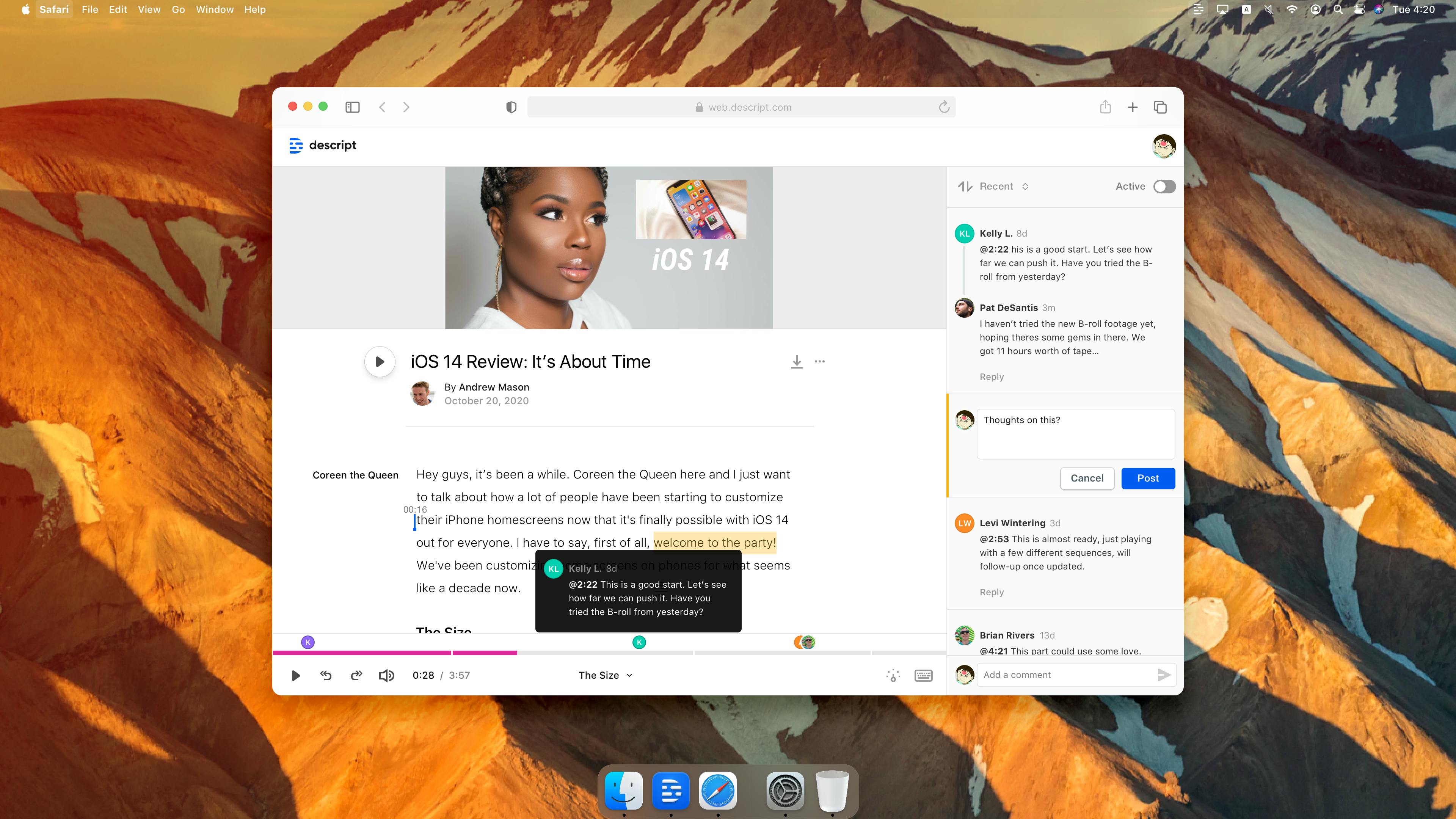Viewport: 1456px width, 819px height.
Task: Click the highlighted 'welcome to the party!' text
Action: 715,543
